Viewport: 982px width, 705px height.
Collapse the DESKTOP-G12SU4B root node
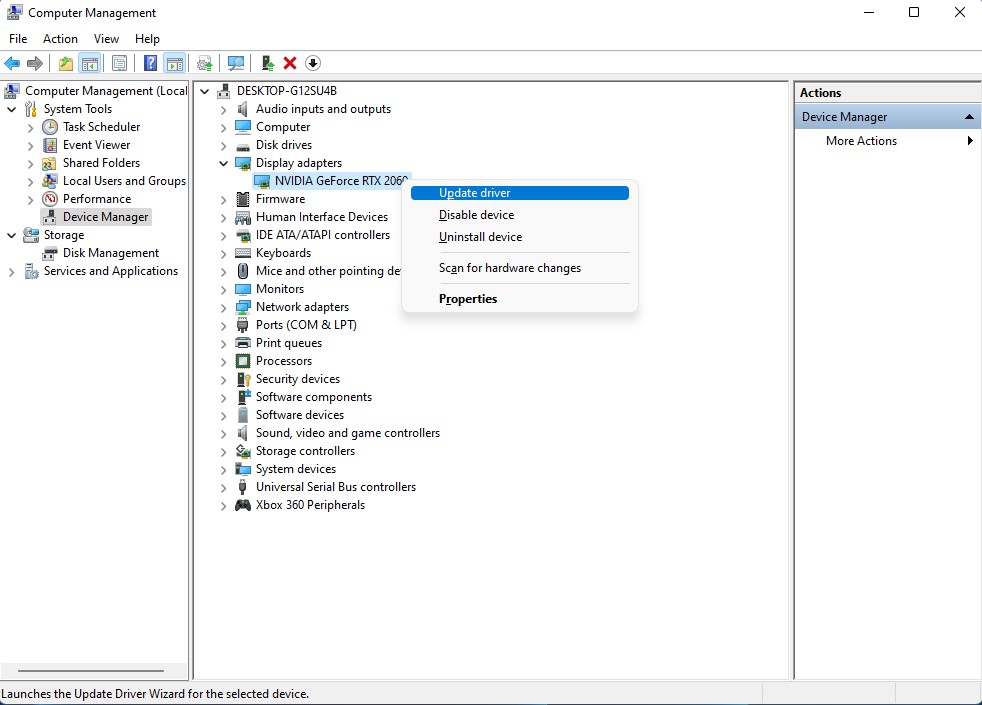(x=205, y=91)
